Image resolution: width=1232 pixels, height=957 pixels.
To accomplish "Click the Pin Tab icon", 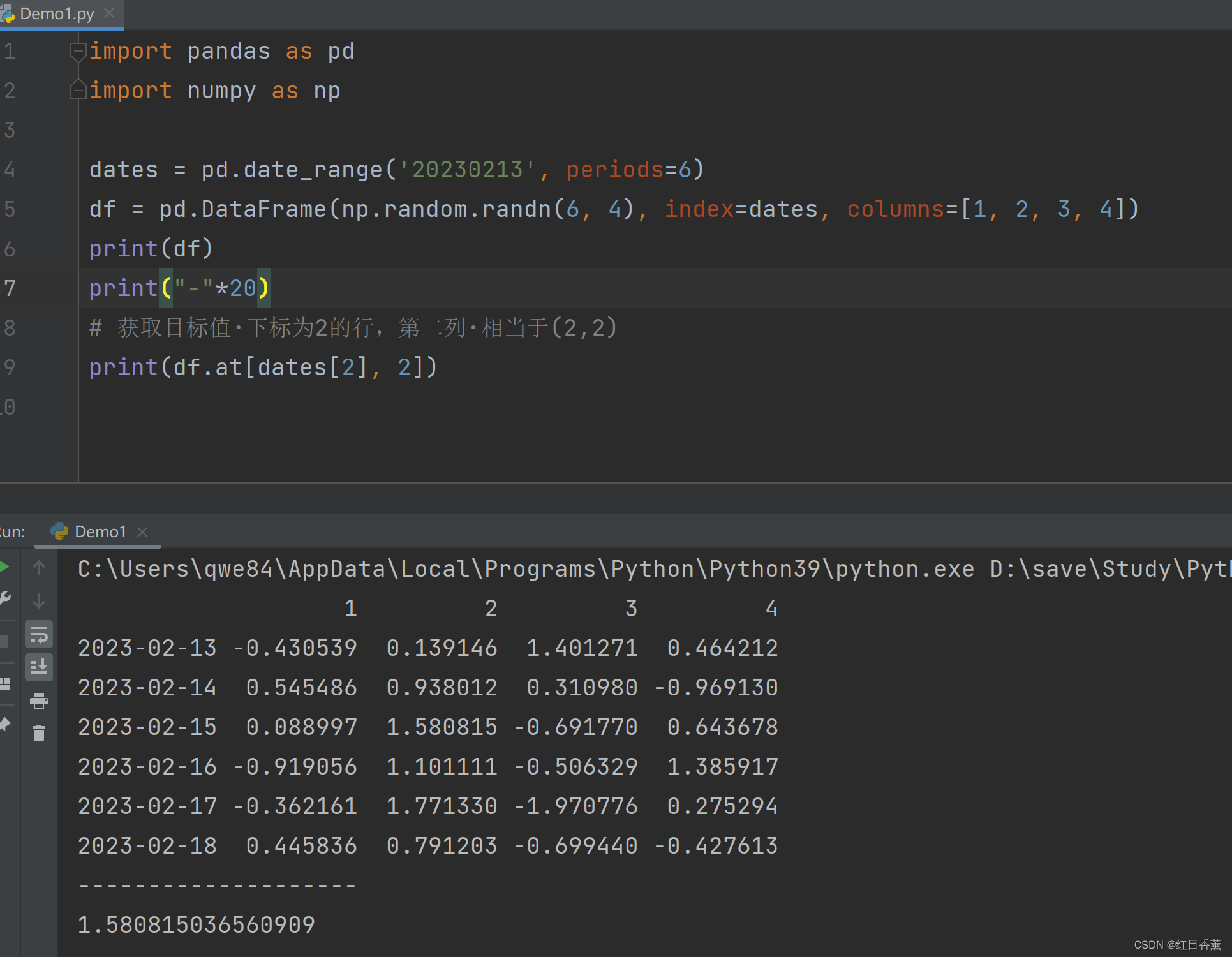I will (4, 724).
